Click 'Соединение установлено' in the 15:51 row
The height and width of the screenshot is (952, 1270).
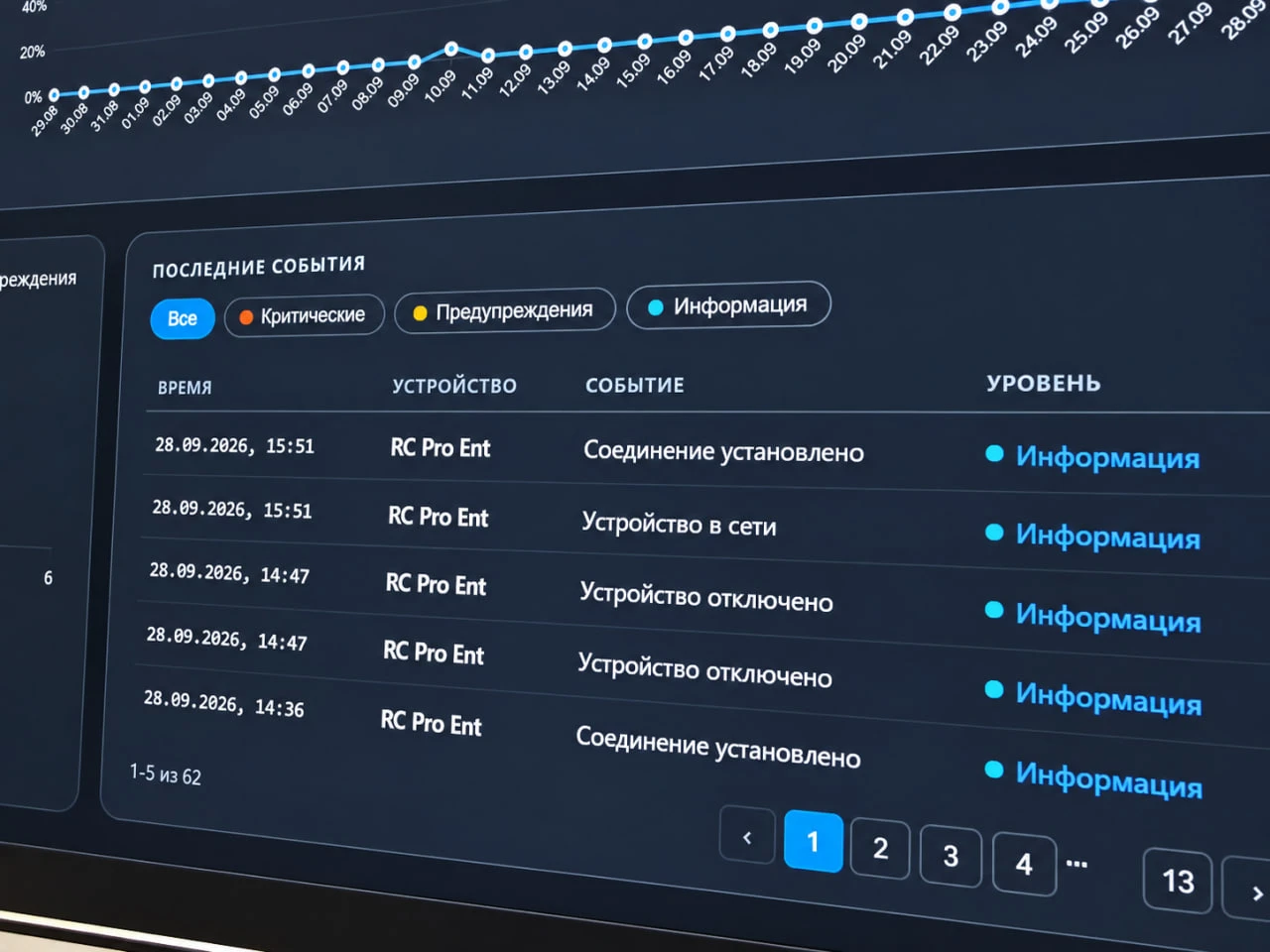[723, 451]
